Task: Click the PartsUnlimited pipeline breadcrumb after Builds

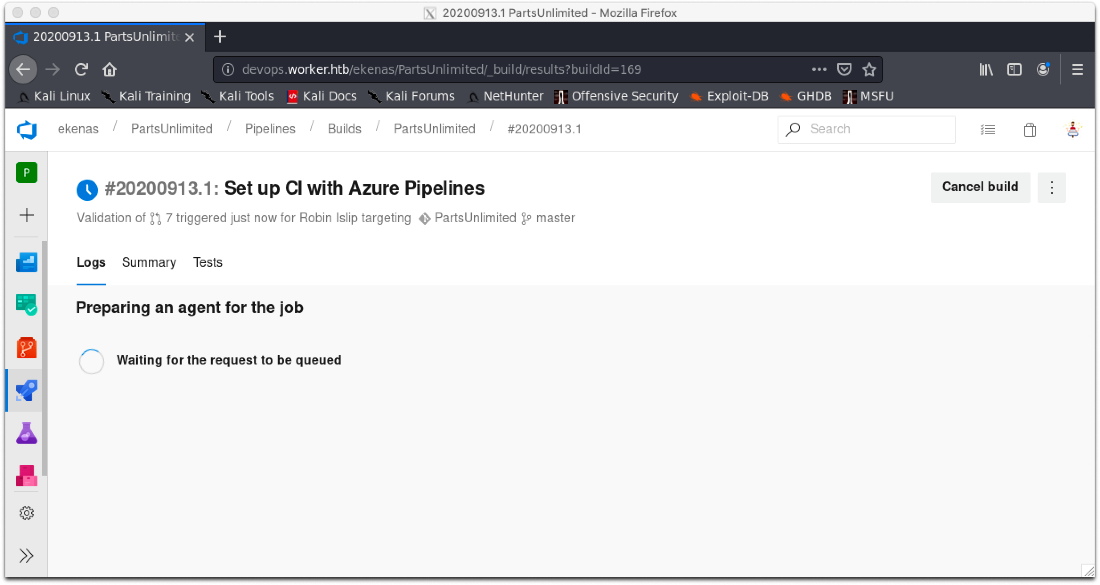Action: (434, 129)
